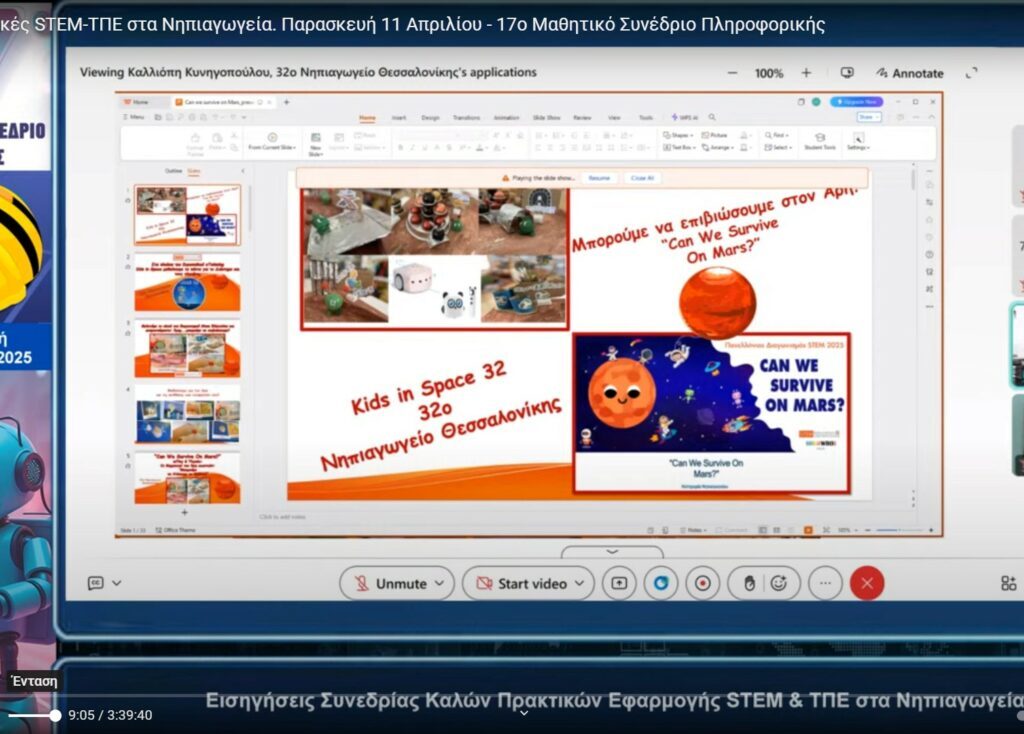Image resolution: width=1024 pixels, height=734 pixels.
Task: Add a slide with the plus below thumbnails
Action: coord(185,513)
